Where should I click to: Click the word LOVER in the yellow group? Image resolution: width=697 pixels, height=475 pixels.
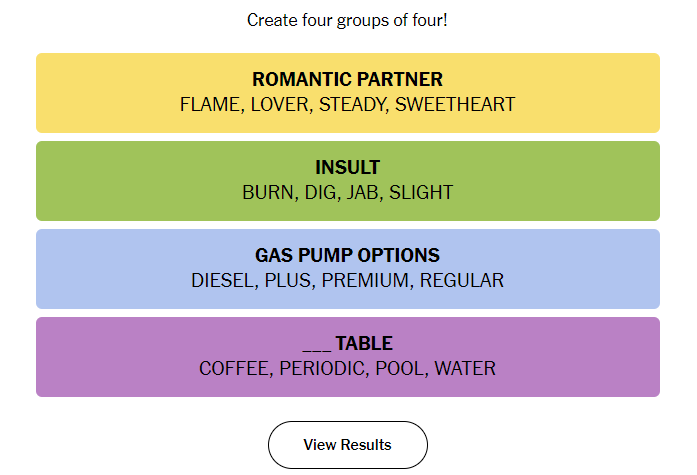[279, 104]
